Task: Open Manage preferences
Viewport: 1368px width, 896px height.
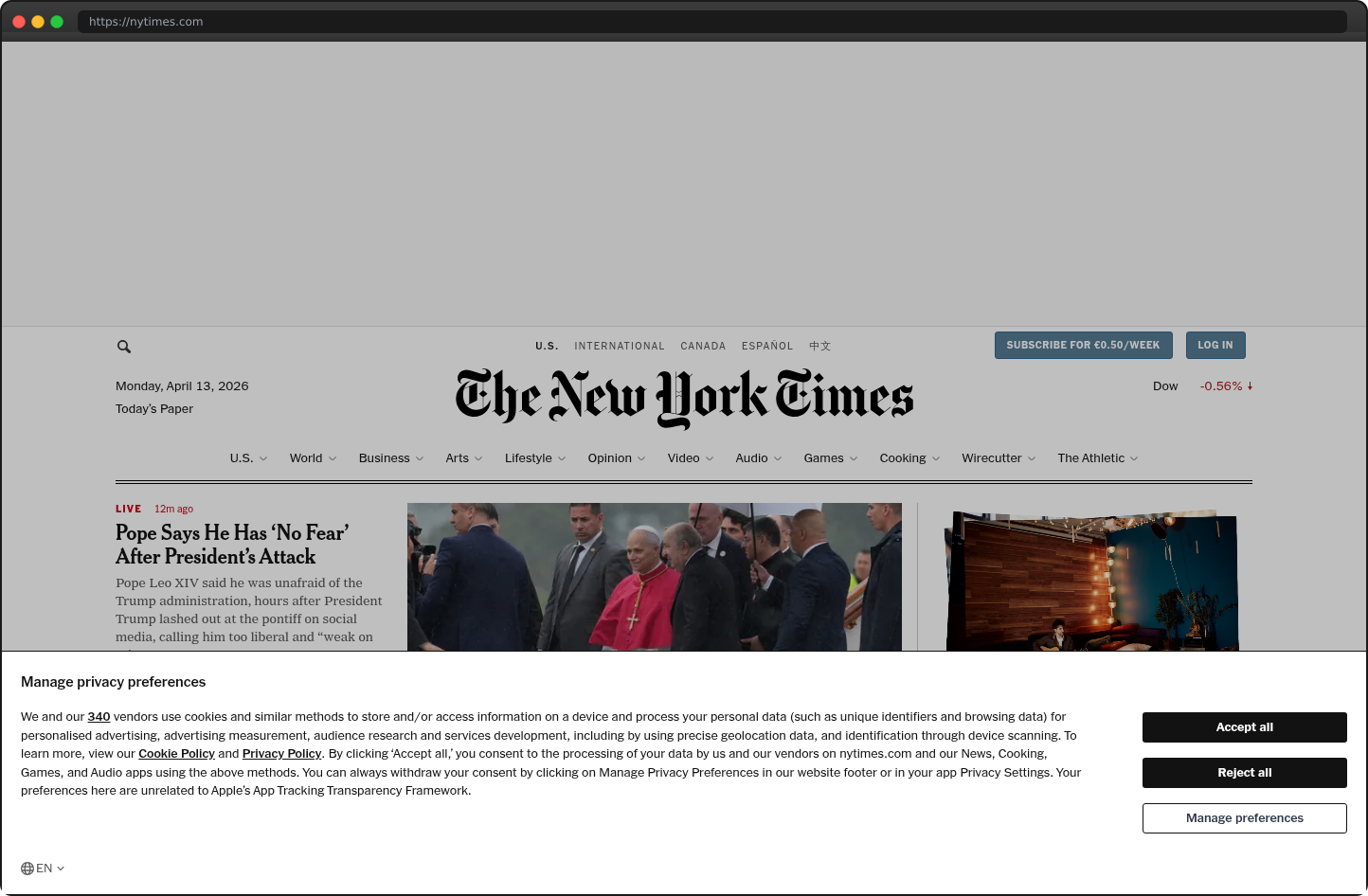Action: tap(1244, 817)
